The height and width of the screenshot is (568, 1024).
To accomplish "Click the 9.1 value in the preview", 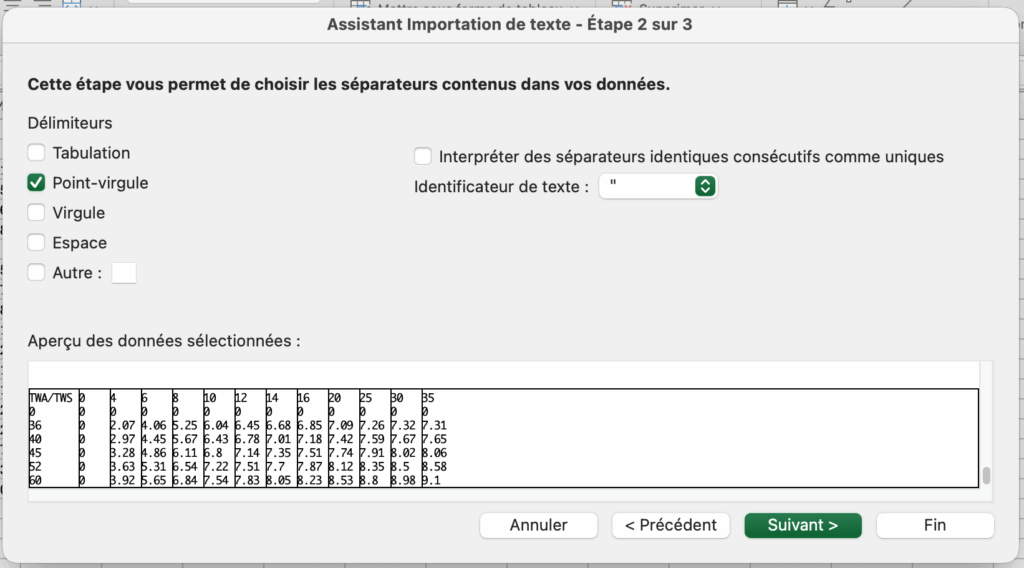I will pos(432,481).
